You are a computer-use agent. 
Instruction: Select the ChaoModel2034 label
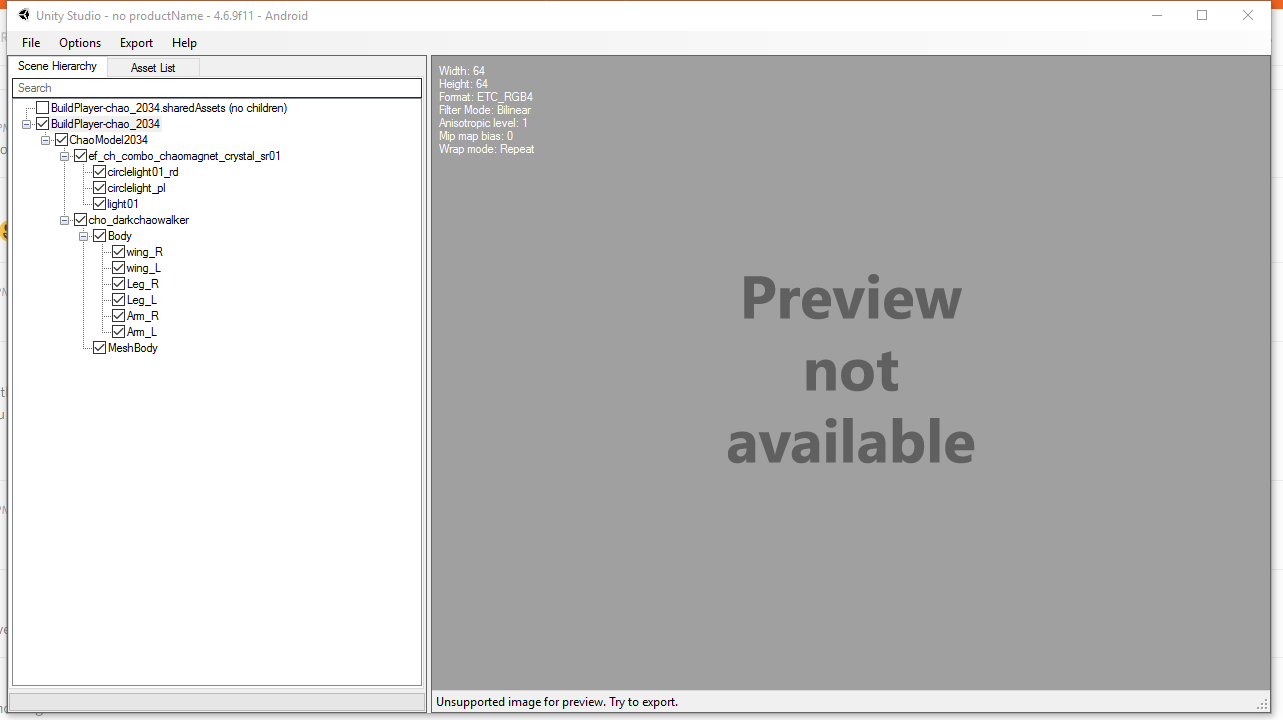pos(108,140)
